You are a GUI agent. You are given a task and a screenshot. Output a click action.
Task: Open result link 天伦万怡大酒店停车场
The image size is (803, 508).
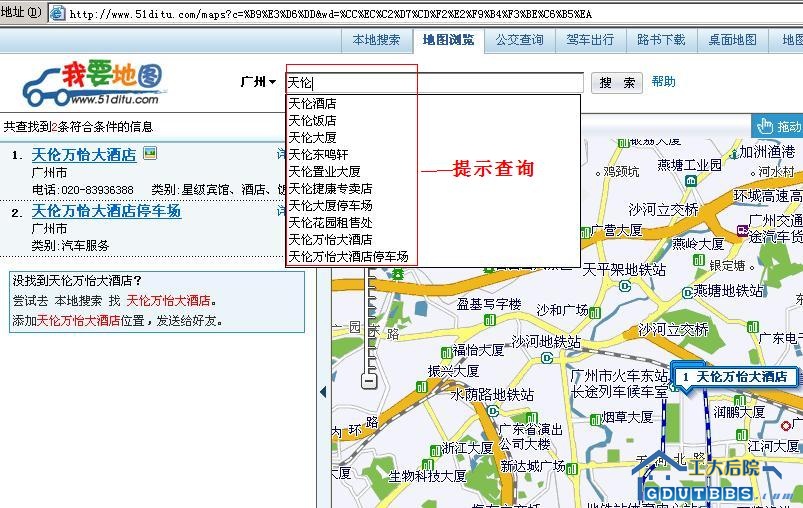tap(106, 210)
